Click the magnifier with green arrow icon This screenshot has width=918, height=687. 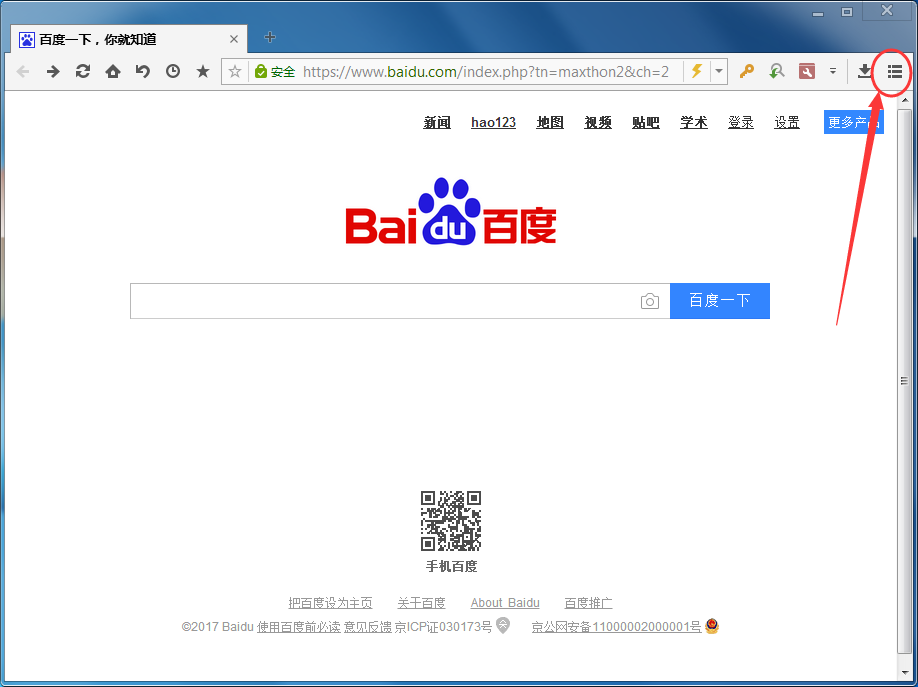[776, 71]
